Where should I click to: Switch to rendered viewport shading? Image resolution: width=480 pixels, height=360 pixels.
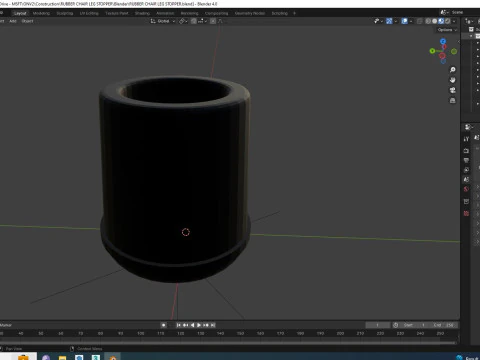(448, 21)
